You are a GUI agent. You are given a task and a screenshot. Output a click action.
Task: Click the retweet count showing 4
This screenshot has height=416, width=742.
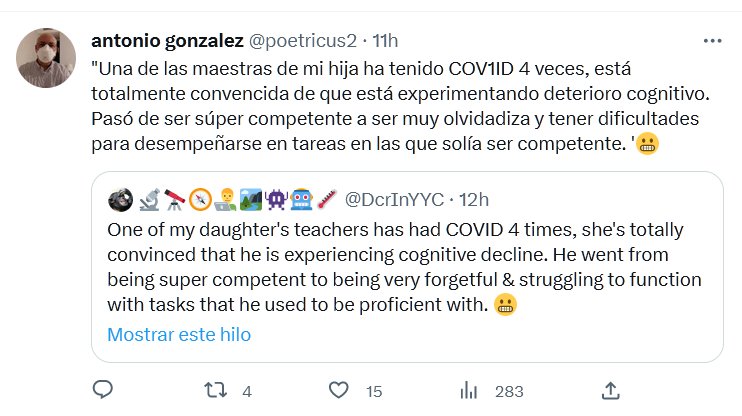(246, 391)
